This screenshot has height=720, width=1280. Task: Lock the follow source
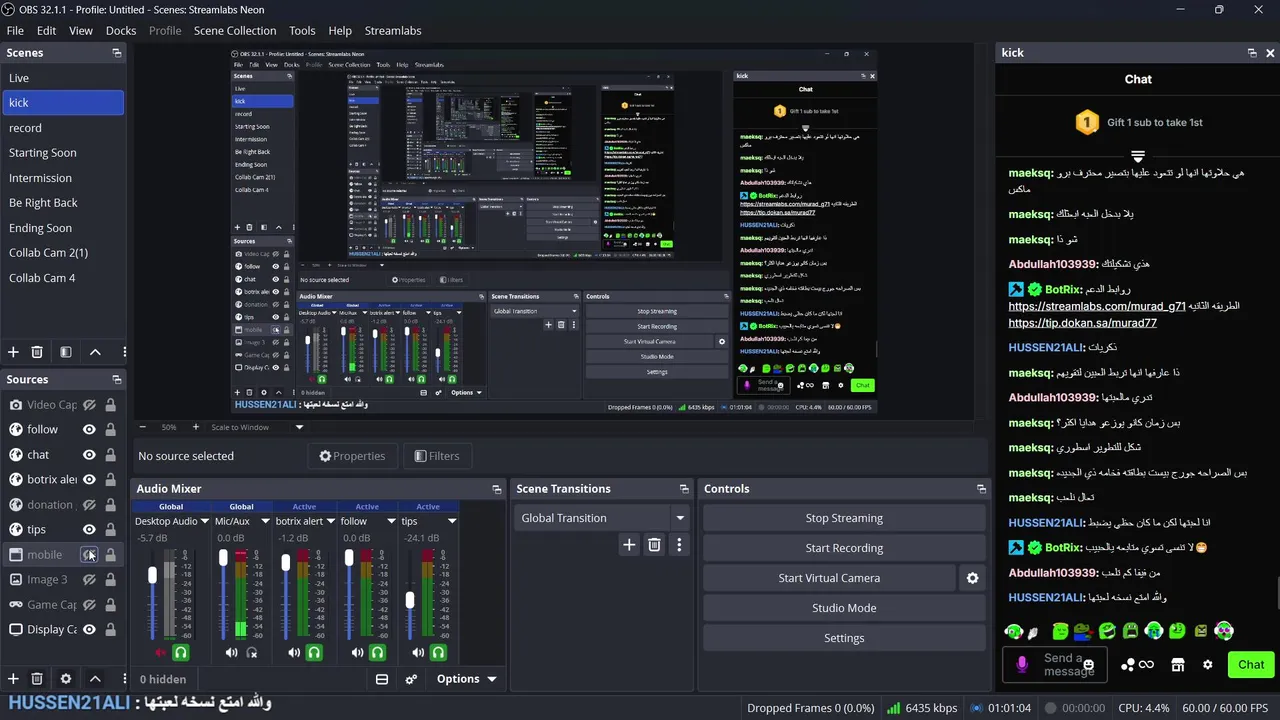point(110,430)
